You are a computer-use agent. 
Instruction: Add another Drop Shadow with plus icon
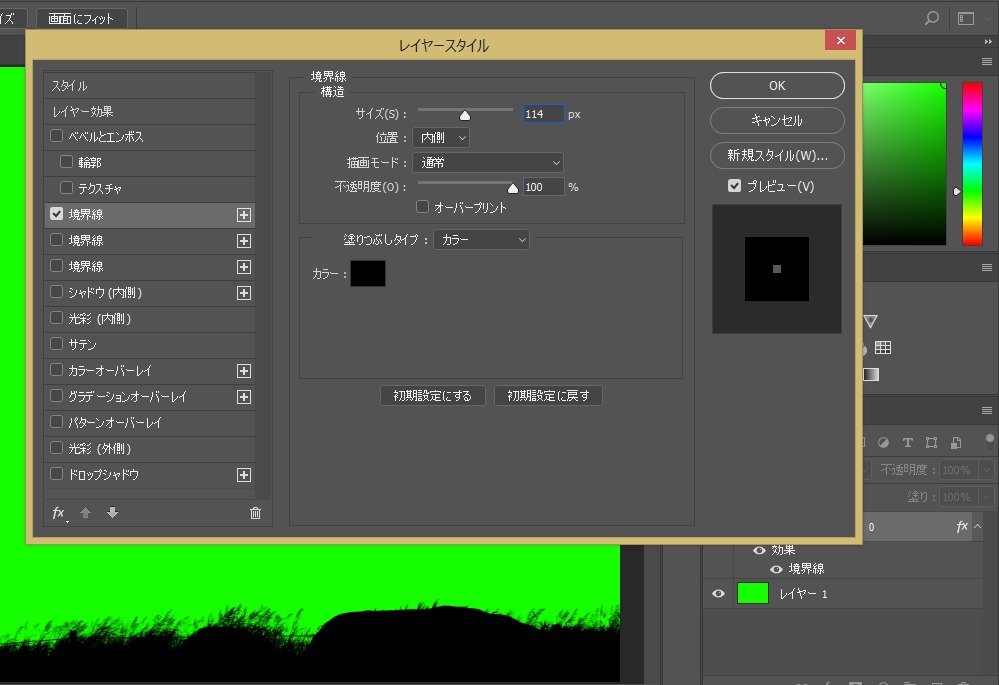(243, 475)
